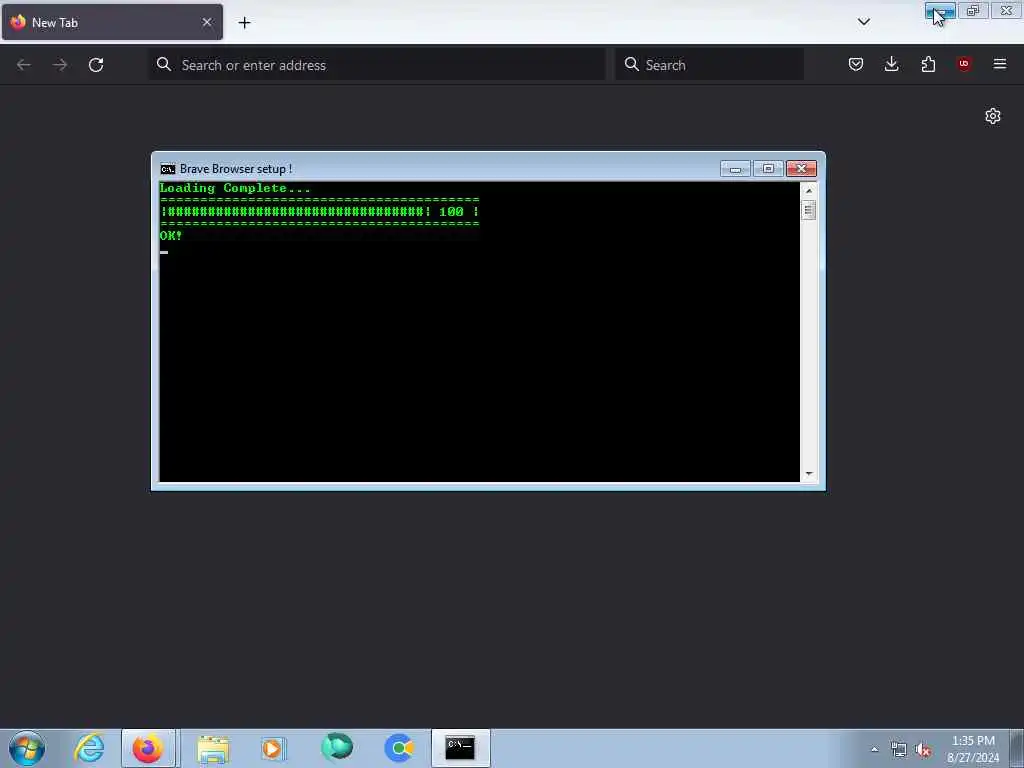
Task: Open the Firefox downloads panel
Action: 891,64
